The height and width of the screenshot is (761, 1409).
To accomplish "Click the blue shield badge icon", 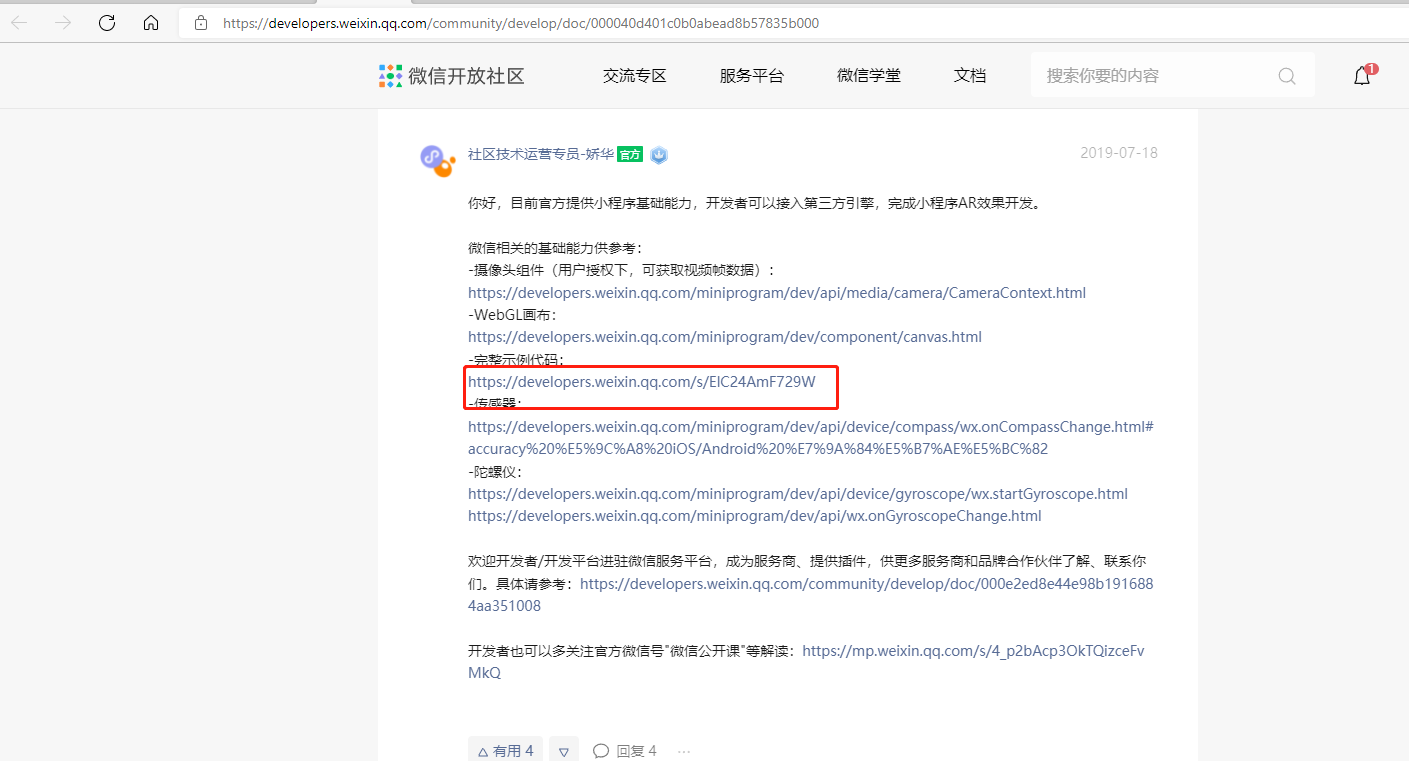I will (658, 155).
